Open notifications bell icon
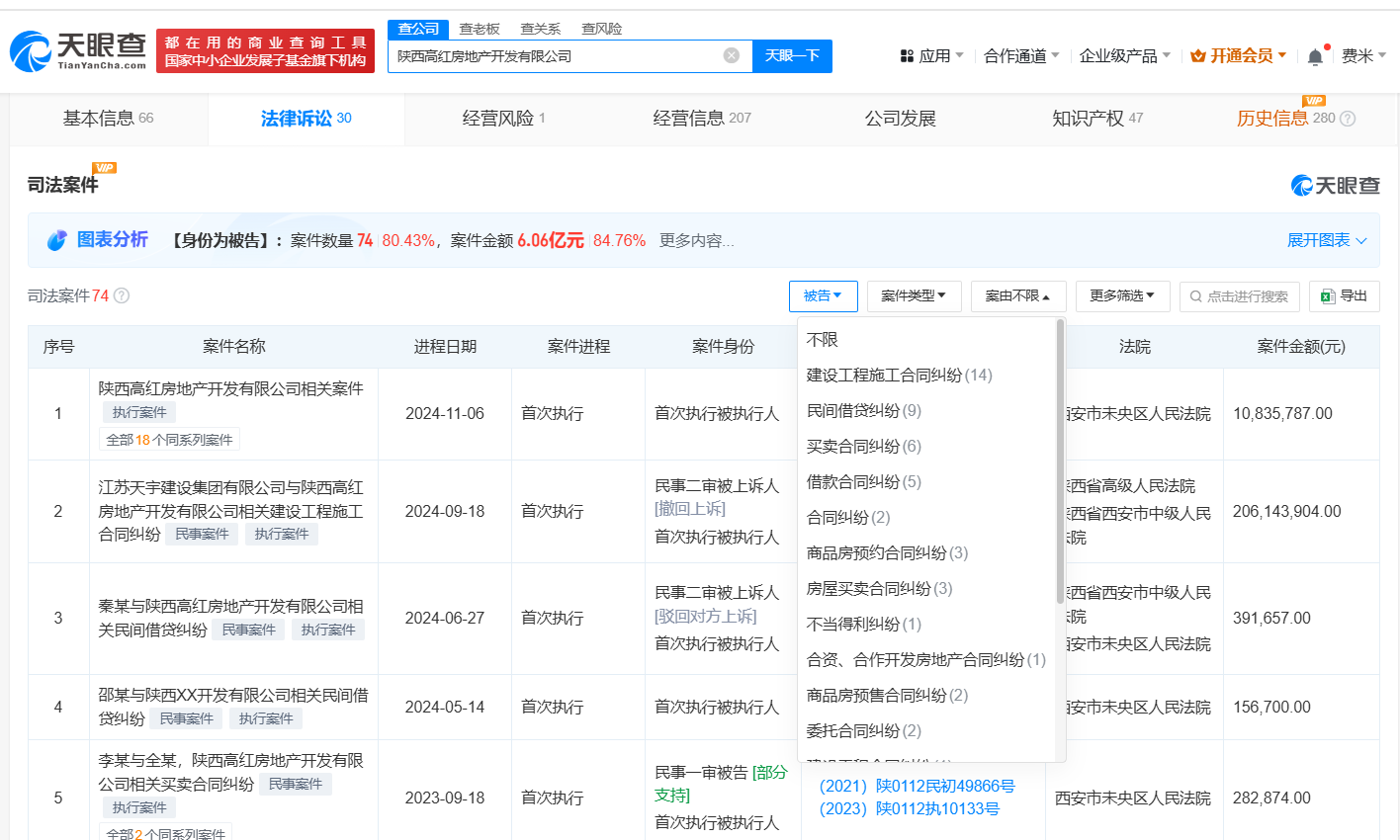1400x840 pixels. click(1315, 56)
